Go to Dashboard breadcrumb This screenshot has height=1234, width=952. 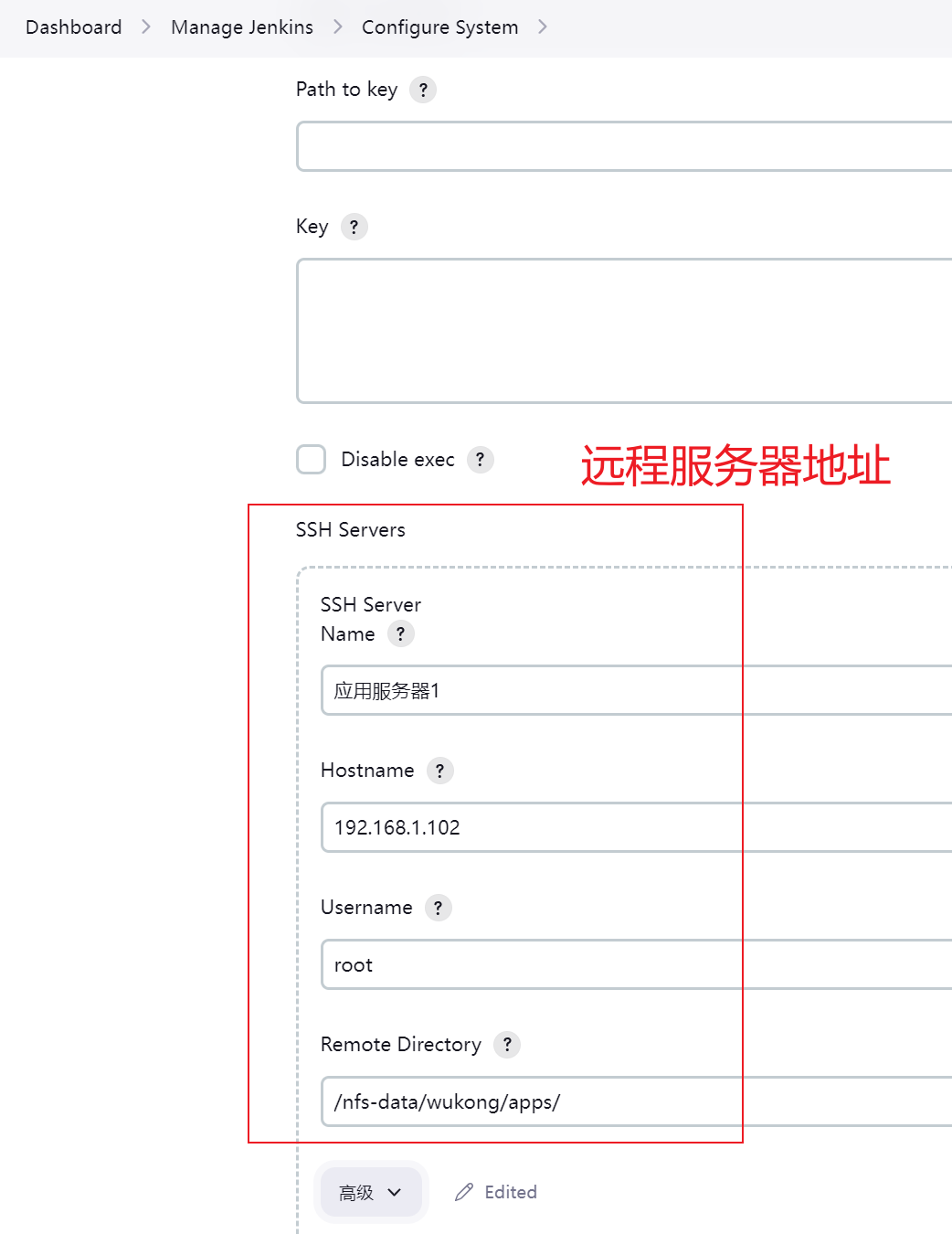click(x=73, y=27)
